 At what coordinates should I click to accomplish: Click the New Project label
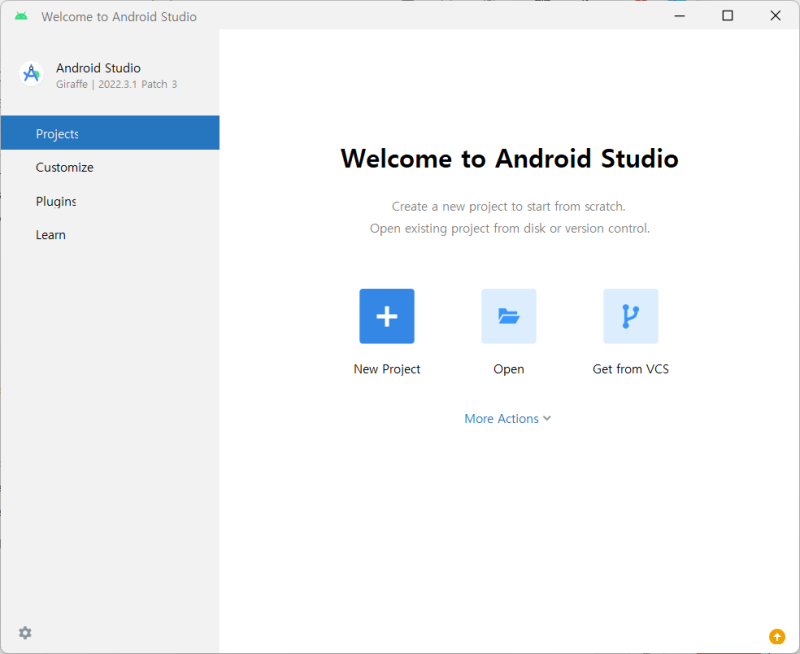click(386, 368)
